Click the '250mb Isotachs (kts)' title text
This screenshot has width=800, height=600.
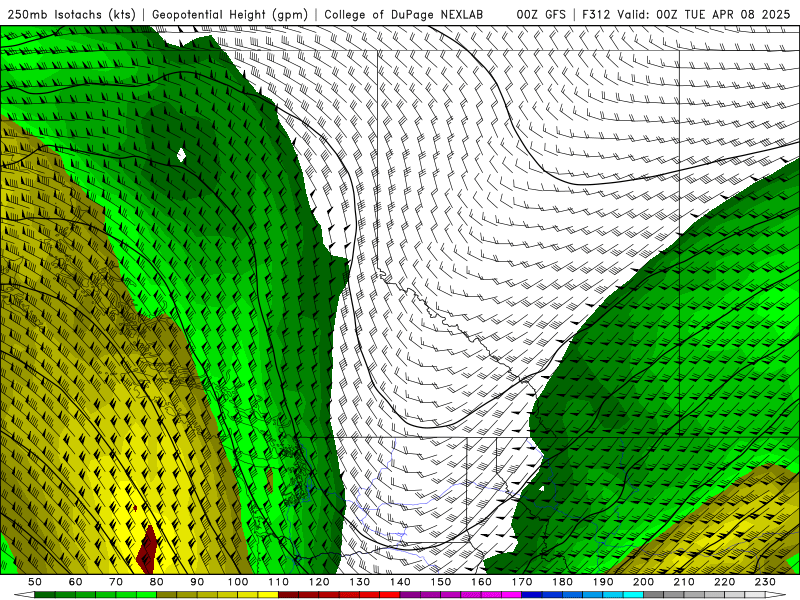71,15
